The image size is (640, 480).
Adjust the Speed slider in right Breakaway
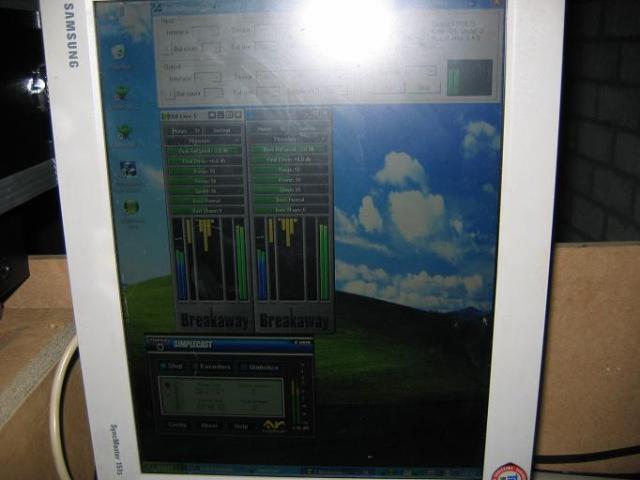(290, 189)
